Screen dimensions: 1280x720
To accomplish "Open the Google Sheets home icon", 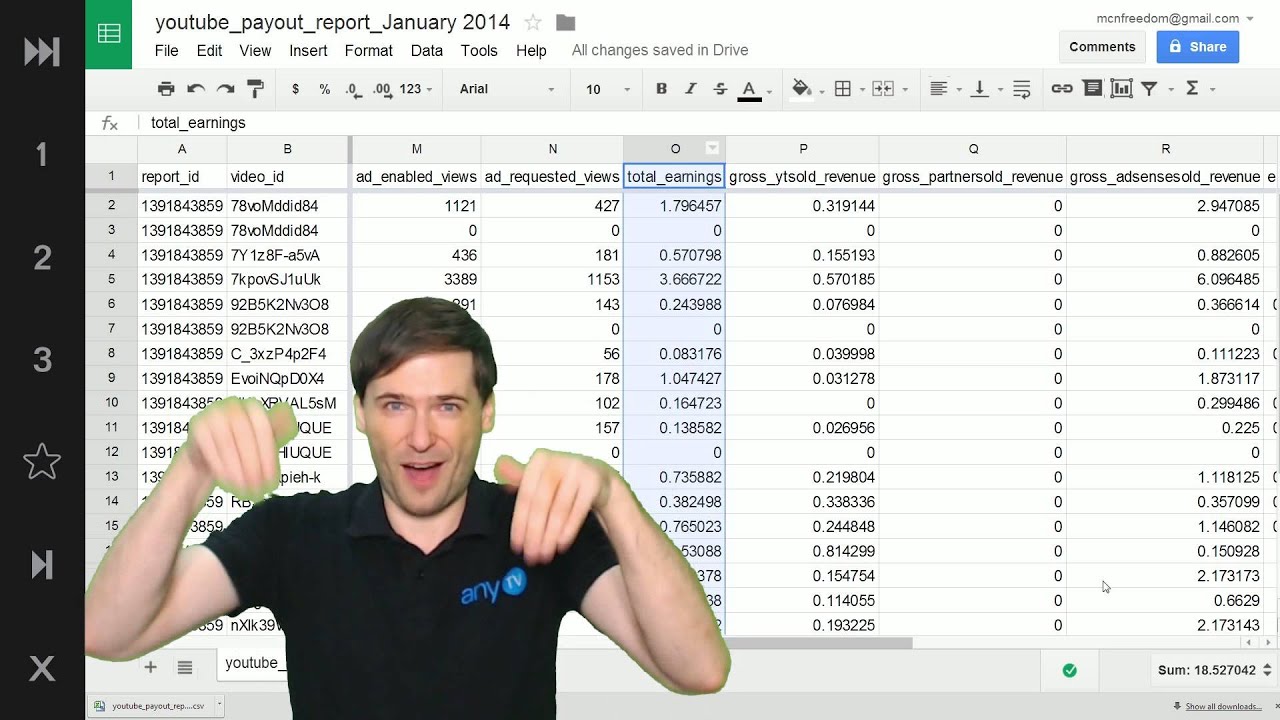I will click(x=109, y=35).
